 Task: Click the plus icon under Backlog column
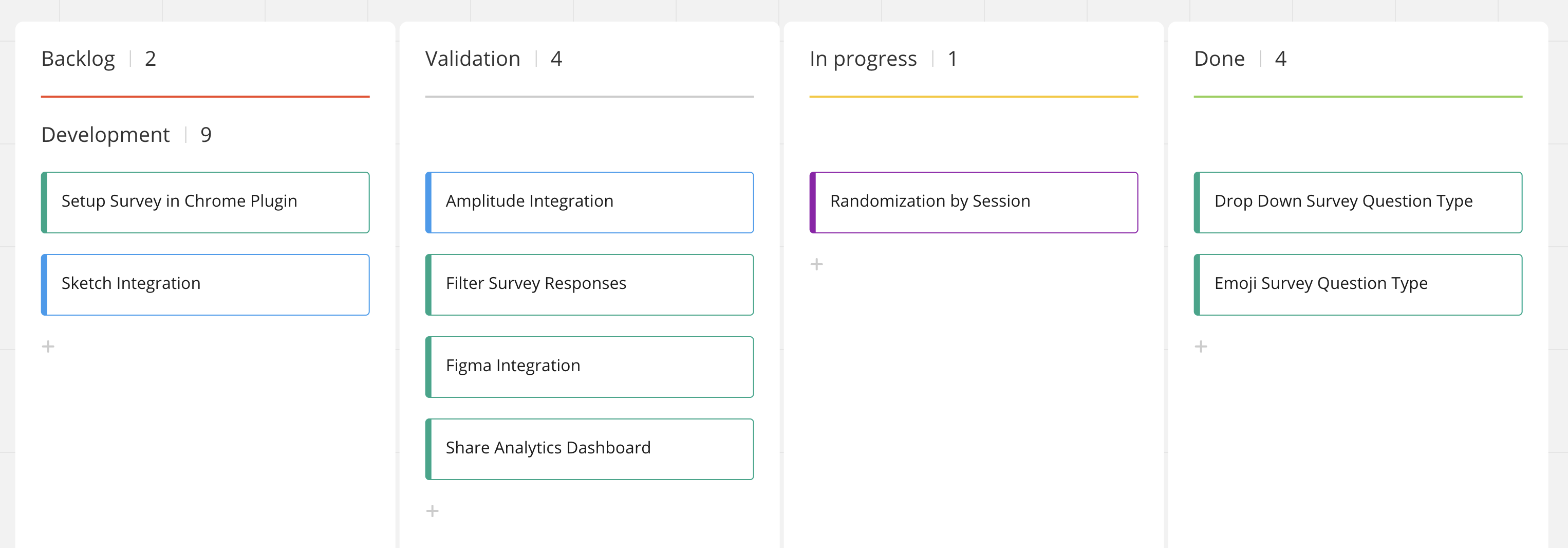tap(48, 346)
